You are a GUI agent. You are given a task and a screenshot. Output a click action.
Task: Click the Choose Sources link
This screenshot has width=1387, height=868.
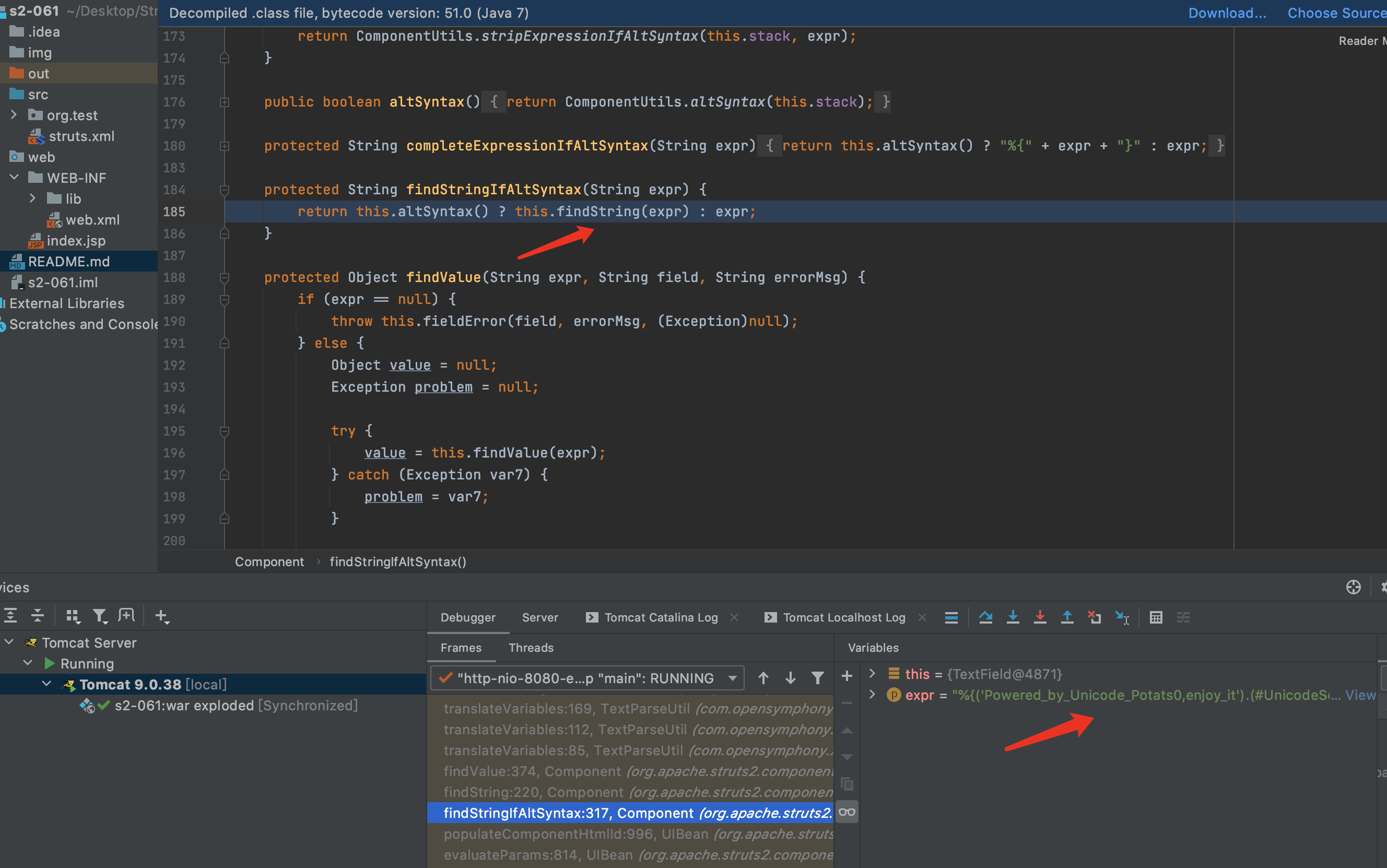1336,13
